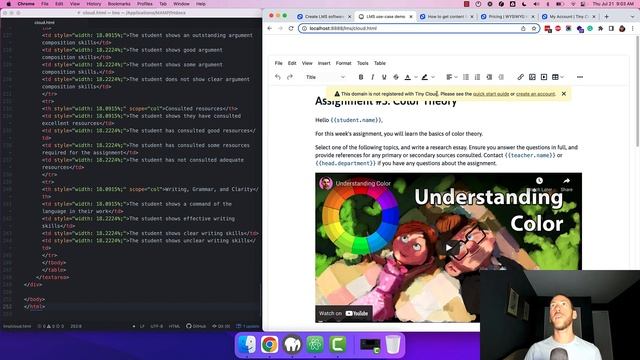Open Finder from the Dock
This screenshot has width=640, height=360.
click(247, 344)
